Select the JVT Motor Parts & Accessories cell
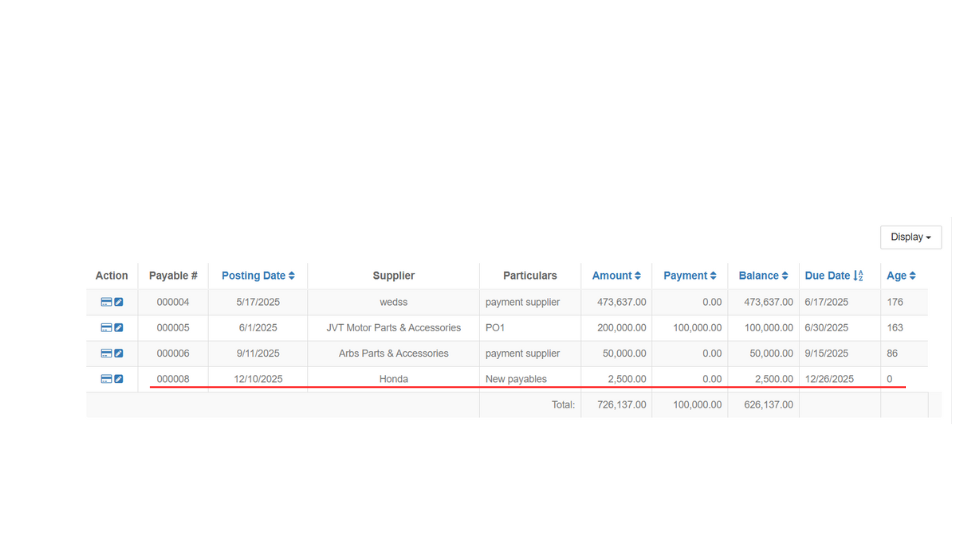Screen dimensions: 960x540 (393, 328)
